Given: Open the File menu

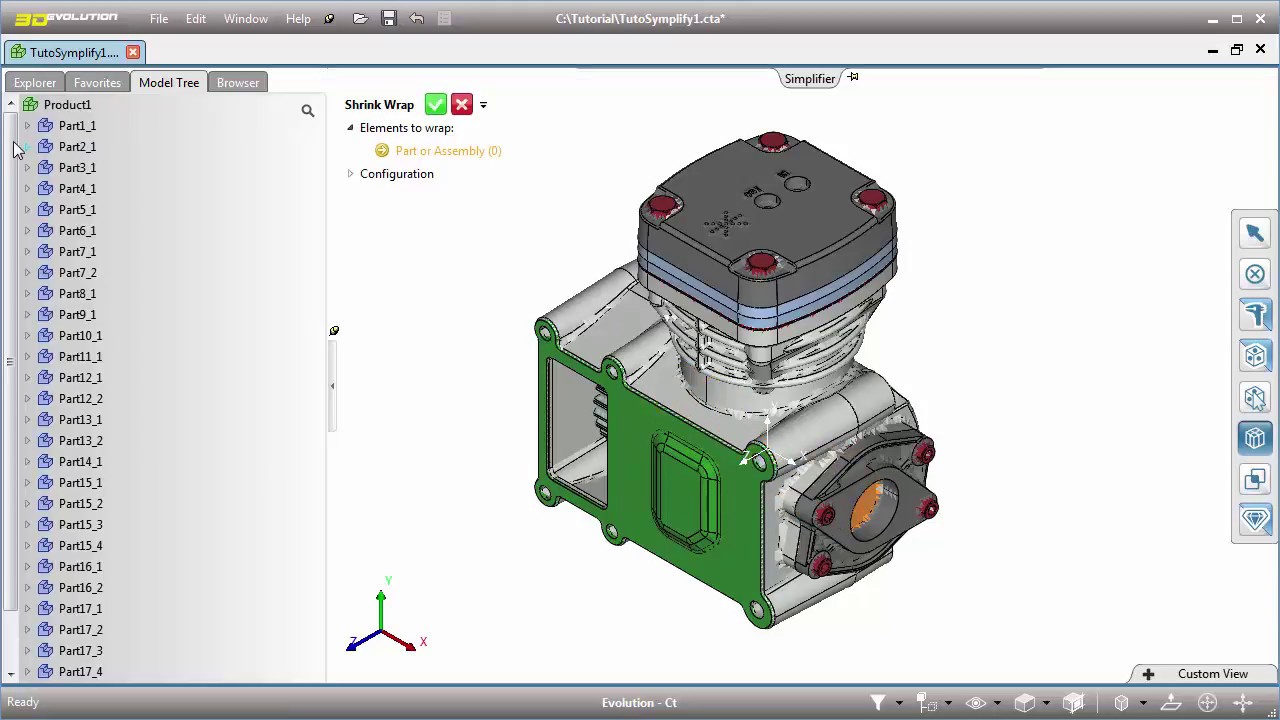Looking at the screenshot, I should pos(159,19).
